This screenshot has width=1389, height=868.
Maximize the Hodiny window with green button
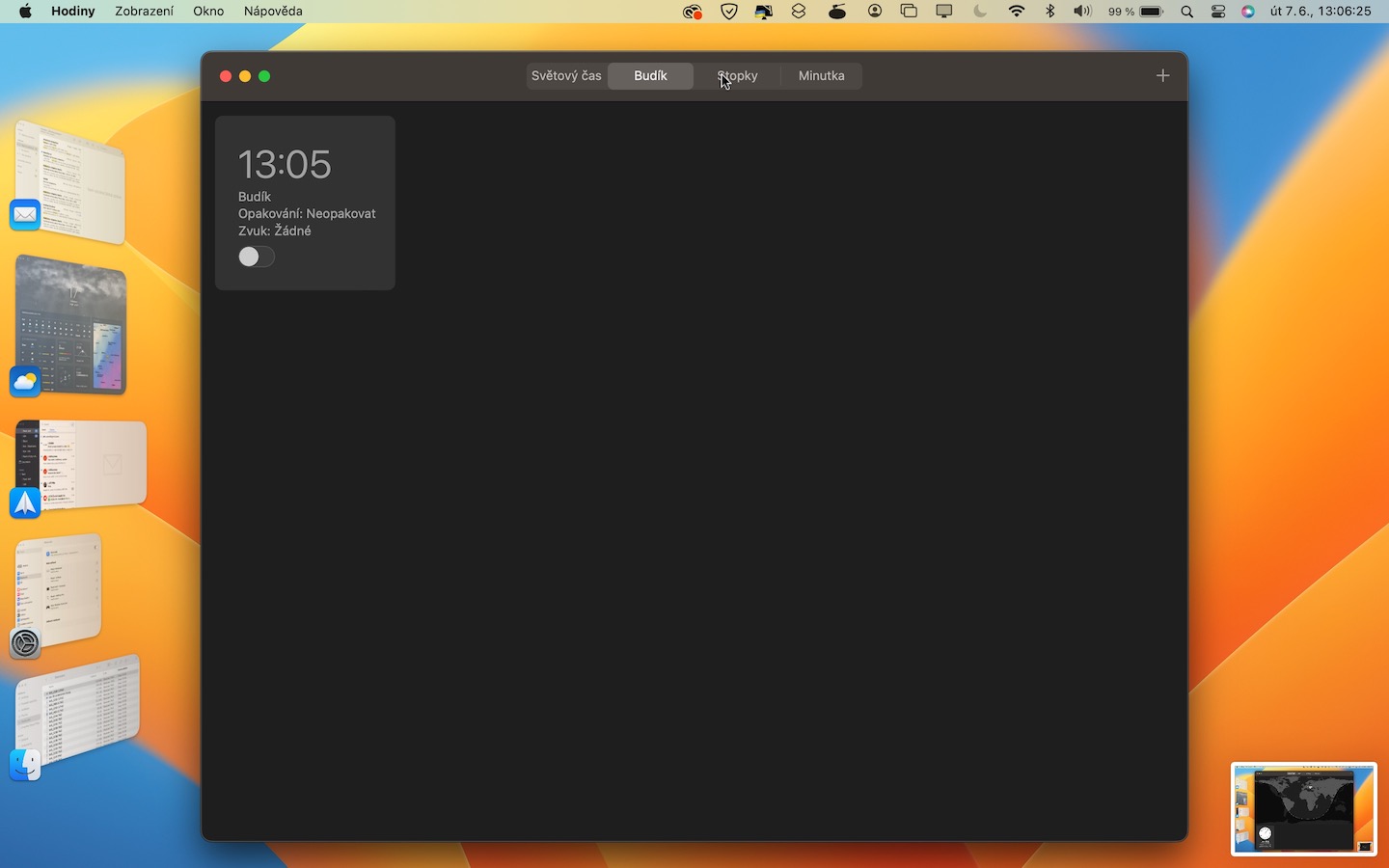pos(264,76)
